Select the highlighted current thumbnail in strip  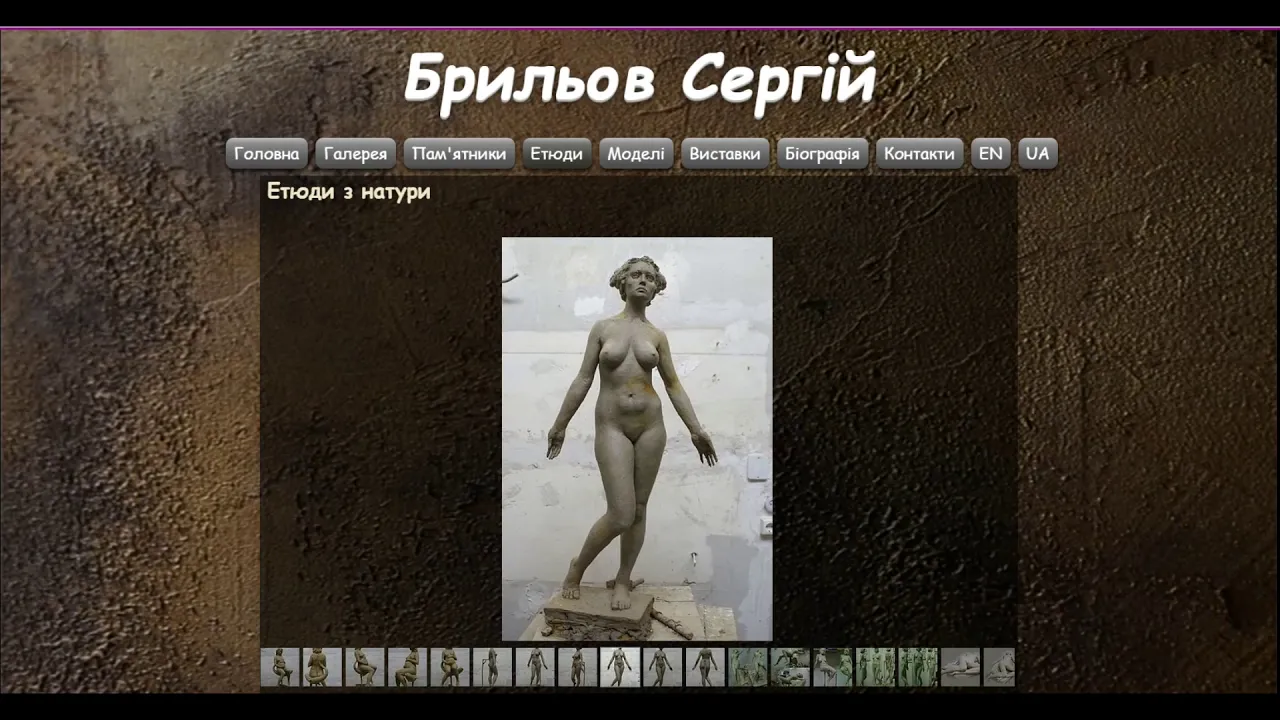[620, 667]
